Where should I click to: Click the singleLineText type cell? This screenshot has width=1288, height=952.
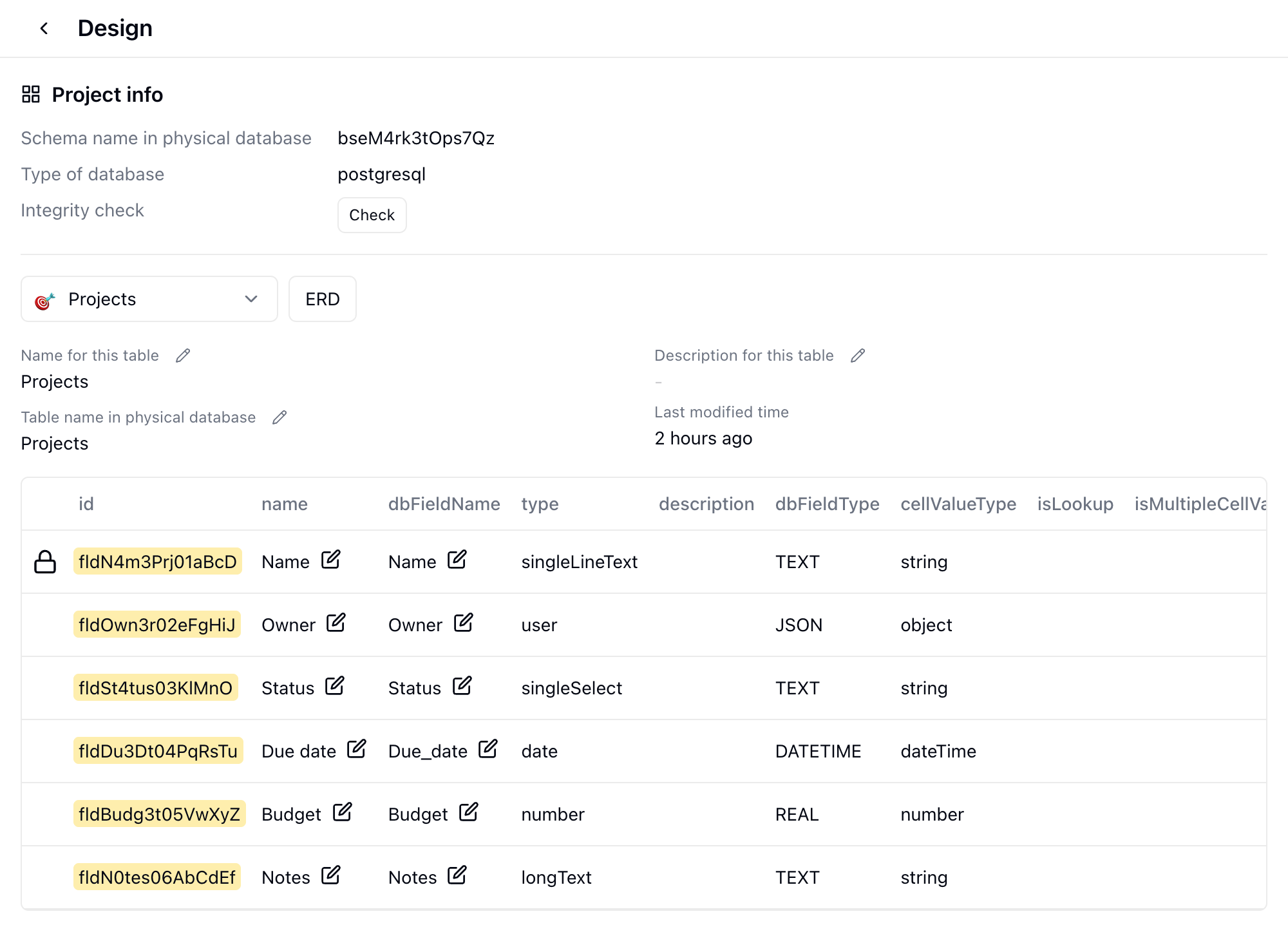580,562
